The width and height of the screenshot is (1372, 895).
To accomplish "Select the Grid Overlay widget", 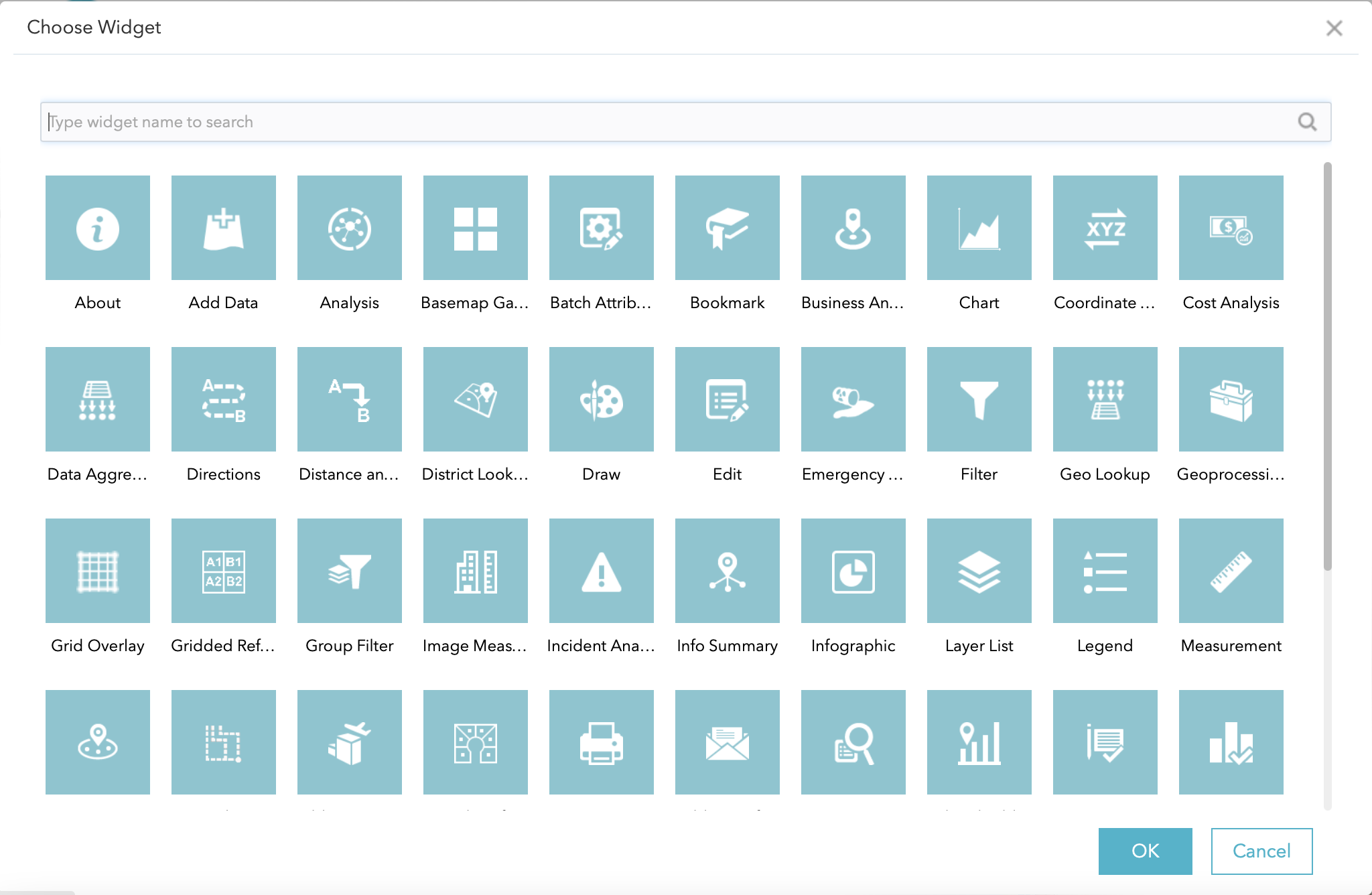I will (x=98, y=571).
